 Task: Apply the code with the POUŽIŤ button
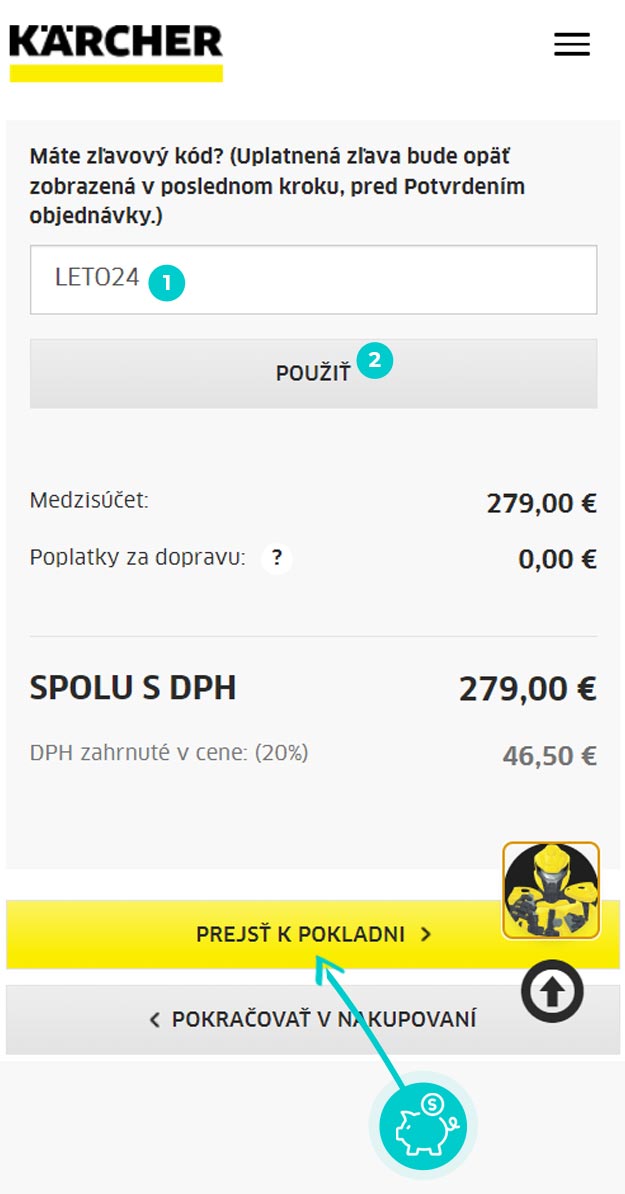(314, 374)
